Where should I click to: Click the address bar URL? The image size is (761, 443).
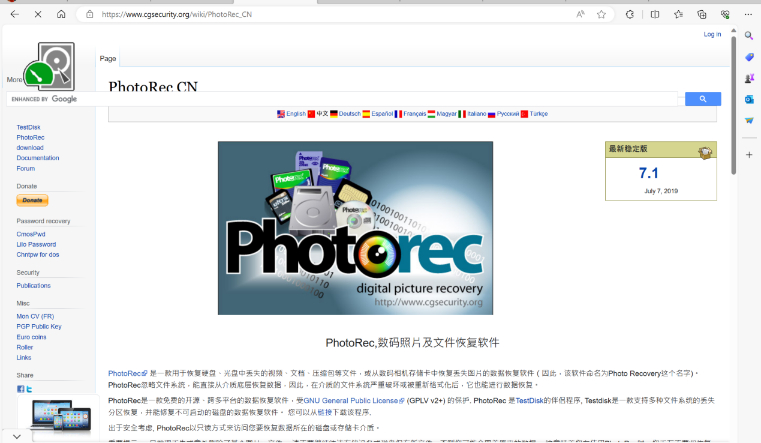(177, 14)
